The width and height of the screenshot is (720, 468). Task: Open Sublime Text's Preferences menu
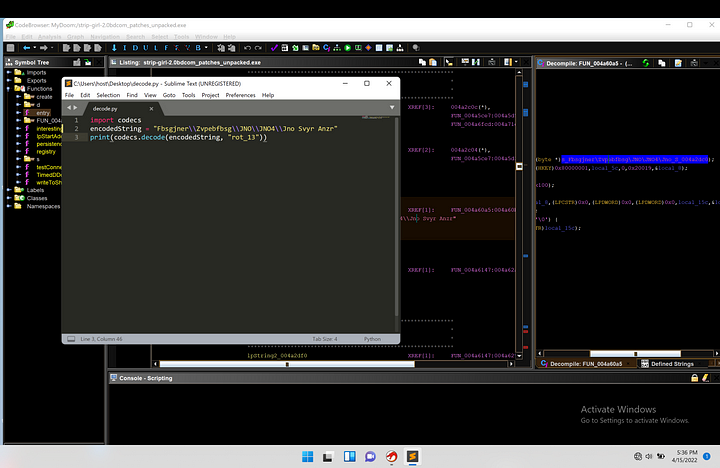pos(240,95)
